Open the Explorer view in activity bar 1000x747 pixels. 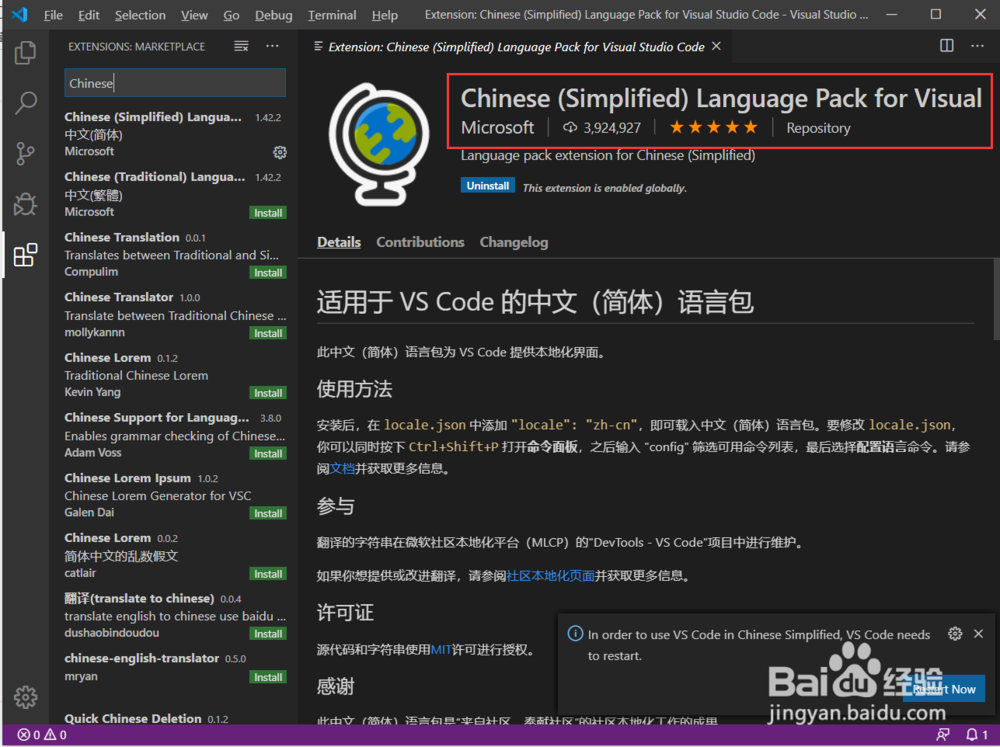pyautogui.click(x=26, y=53)
